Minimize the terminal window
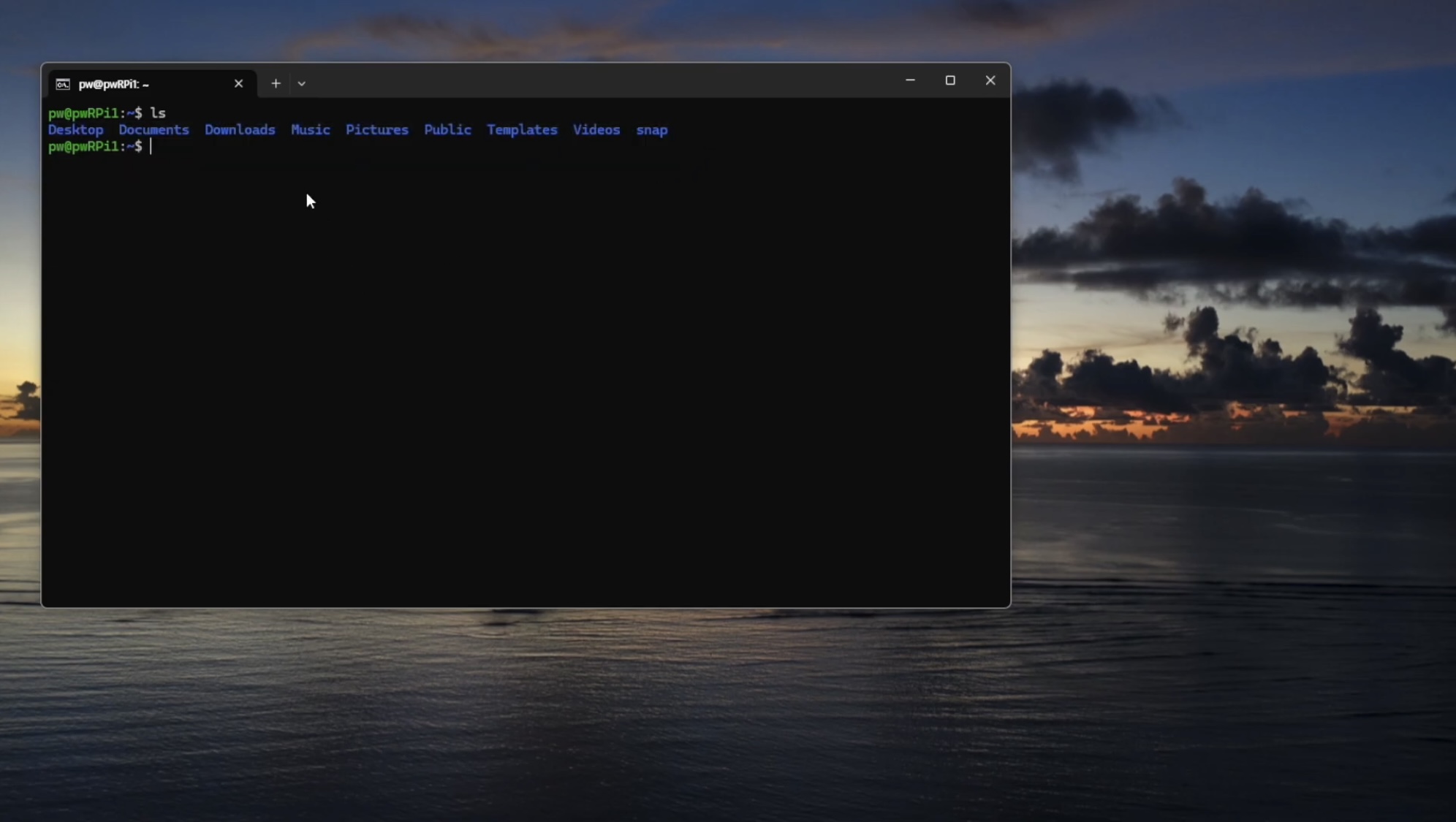1456x822 pixels. (910, 80)
